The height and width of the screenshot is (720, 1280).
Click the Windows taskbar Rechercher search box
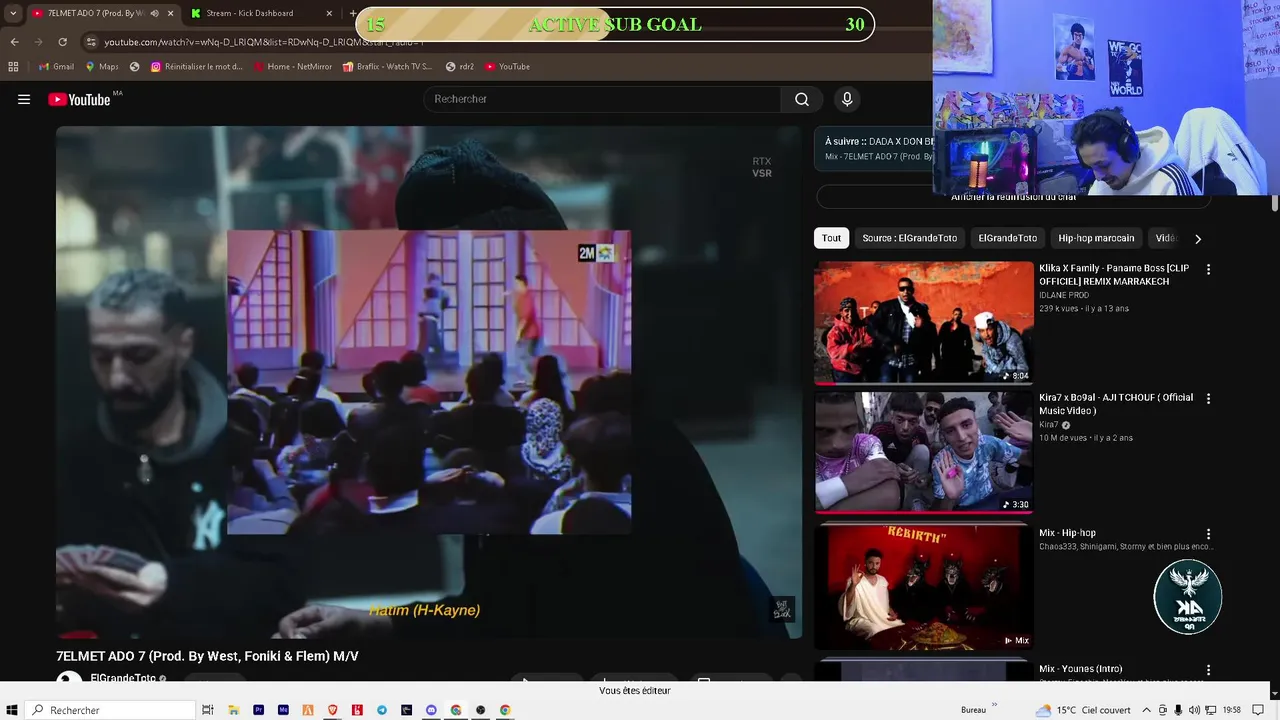(x=110, y=710)
